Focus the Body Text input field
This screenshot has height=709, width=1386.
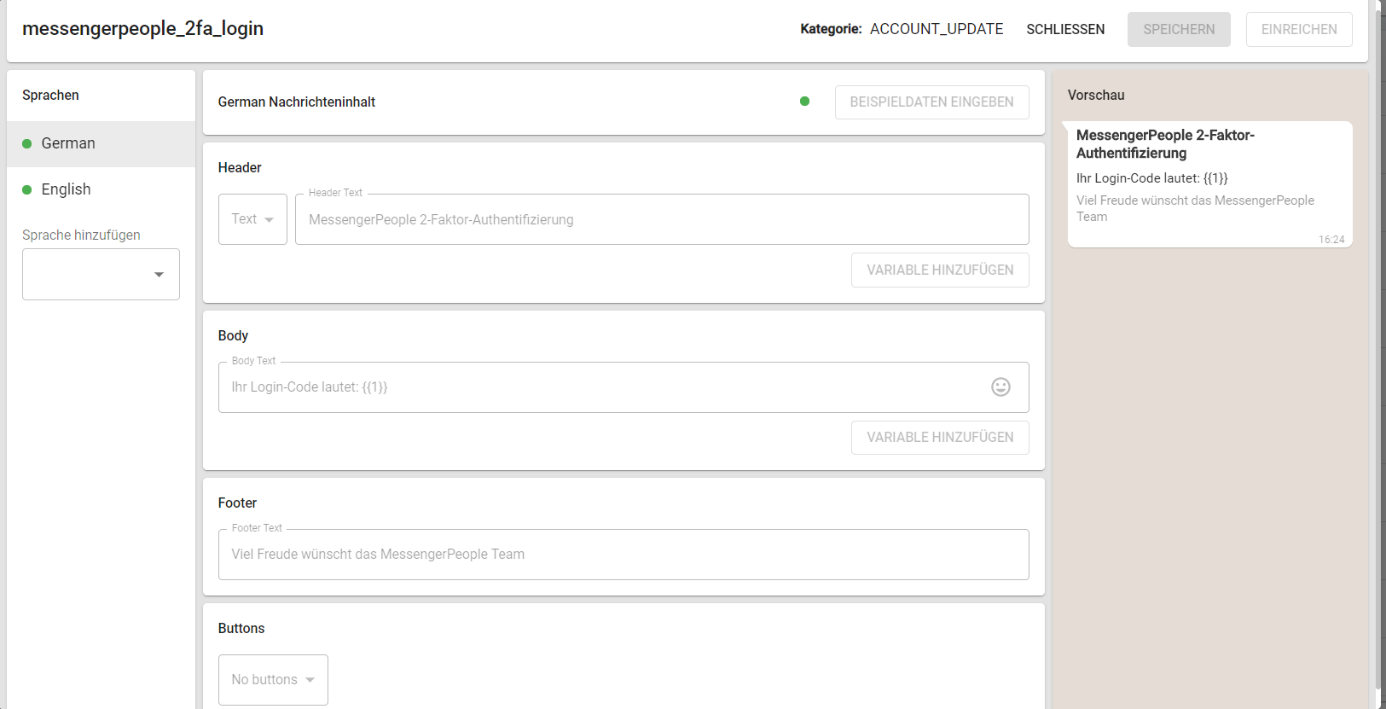click(x=623, y=387)
